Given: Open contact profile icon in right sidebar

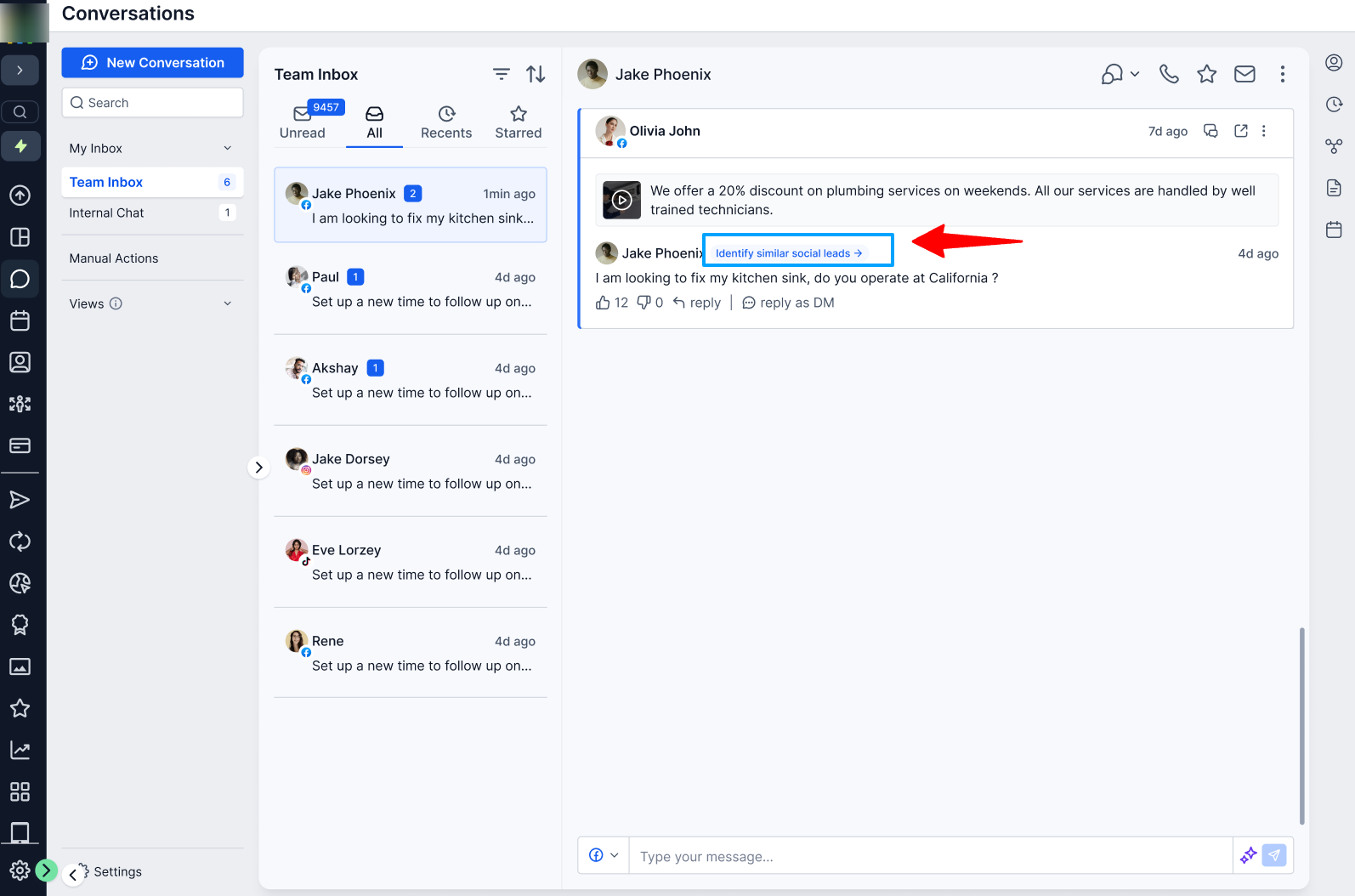Looking at the screenshot, I should click(x=1334, y=62).
